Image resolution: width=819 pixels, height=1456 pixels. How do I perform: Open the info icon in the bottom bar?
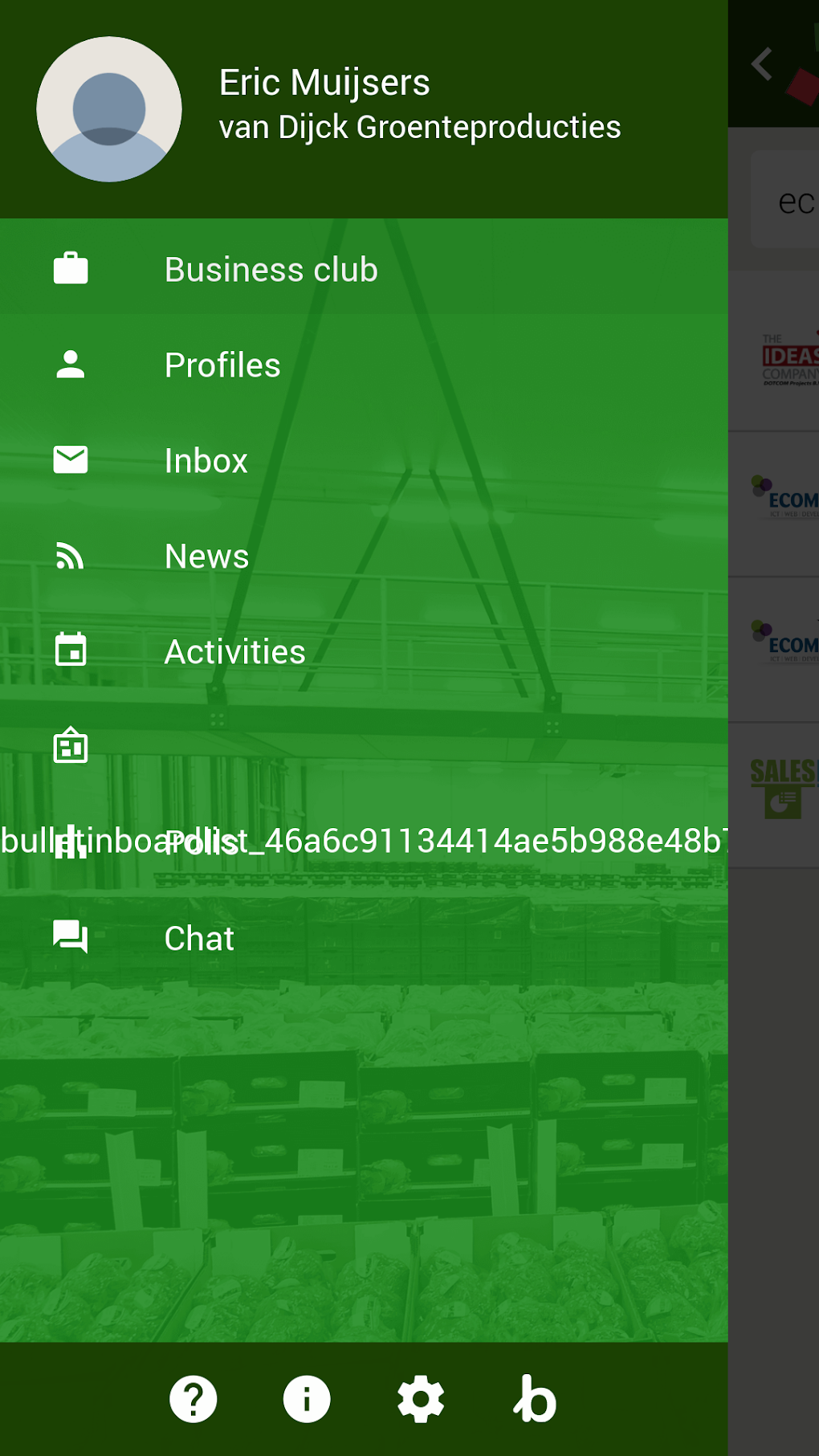[307, 1399]
